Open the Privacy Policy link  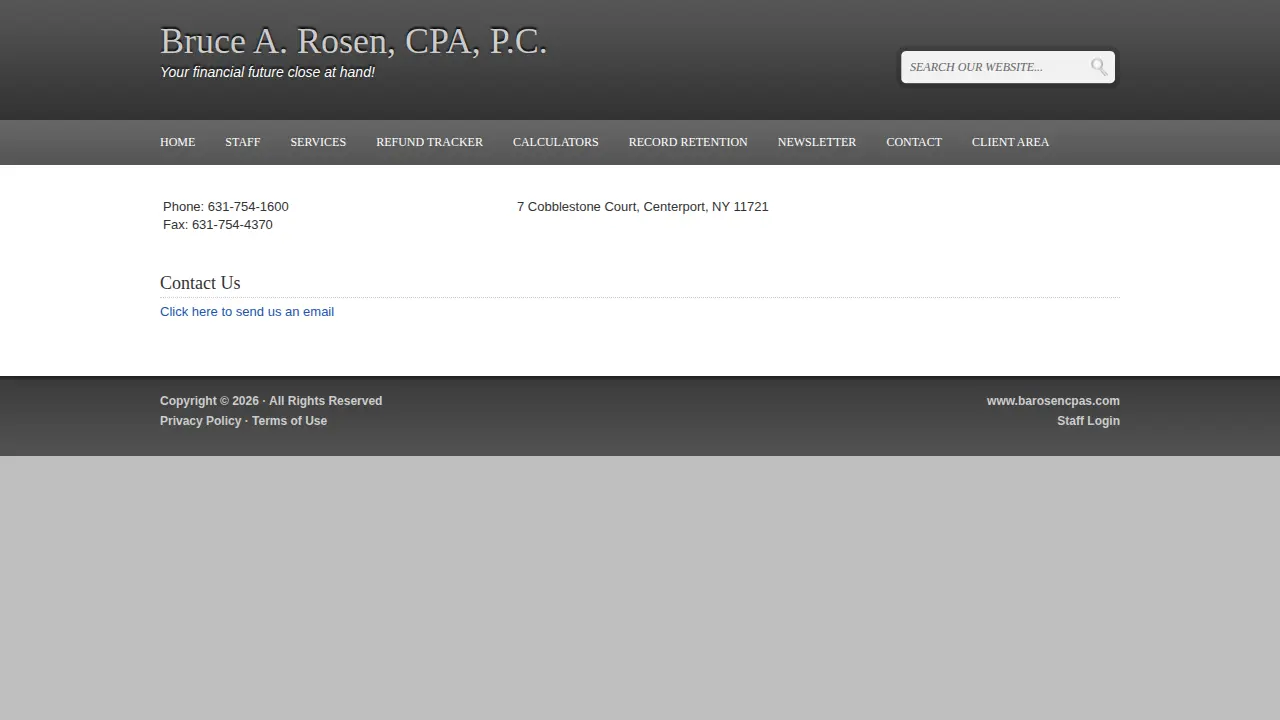200,421
